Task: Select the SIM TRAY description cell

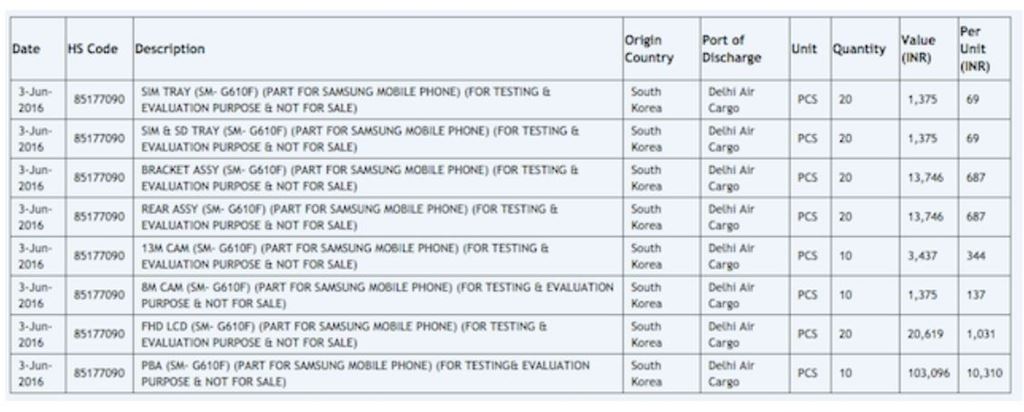Action: pyautogui.click(x=345, y=99)
